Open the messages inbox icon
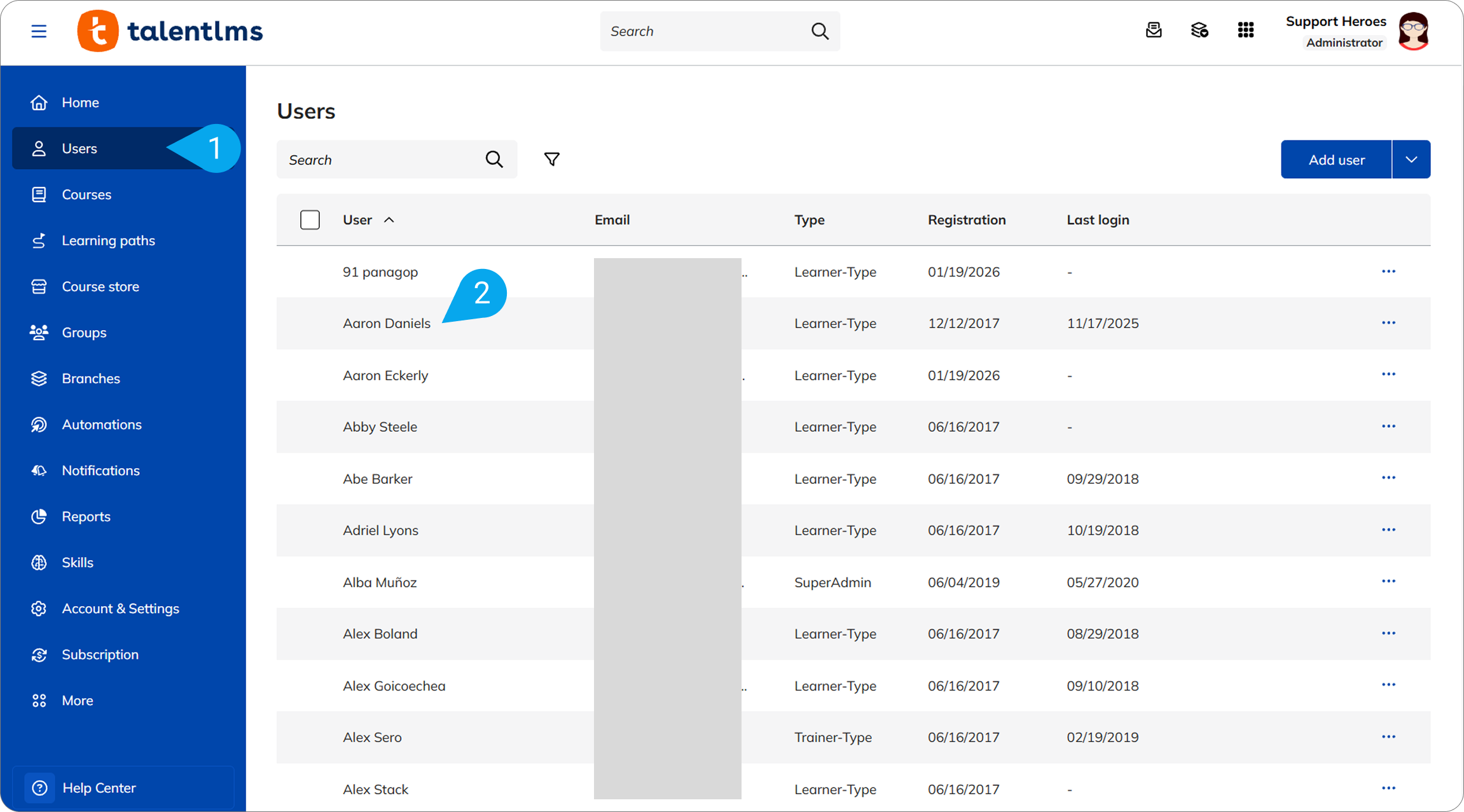The width and height of the screenshot is (1464, 812). (1154, 31)
